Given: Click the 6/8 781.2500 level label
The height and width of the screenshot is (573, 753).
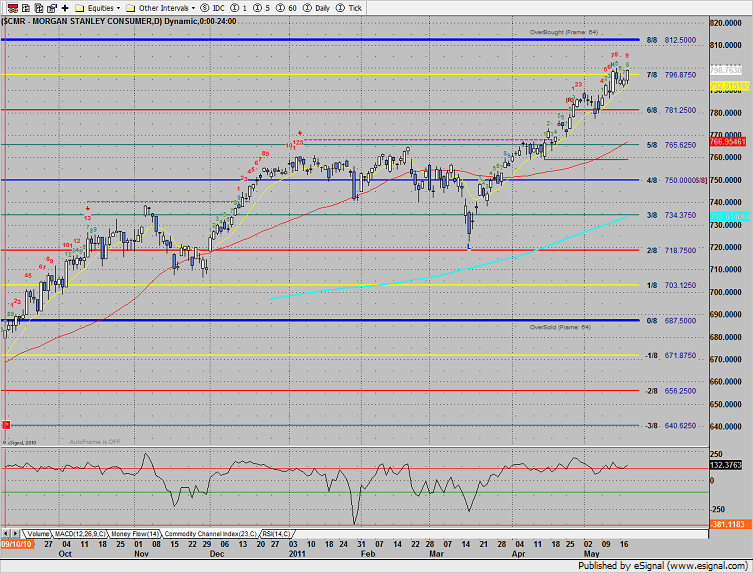Looking at the screenshot, I should tap(671, 110).
